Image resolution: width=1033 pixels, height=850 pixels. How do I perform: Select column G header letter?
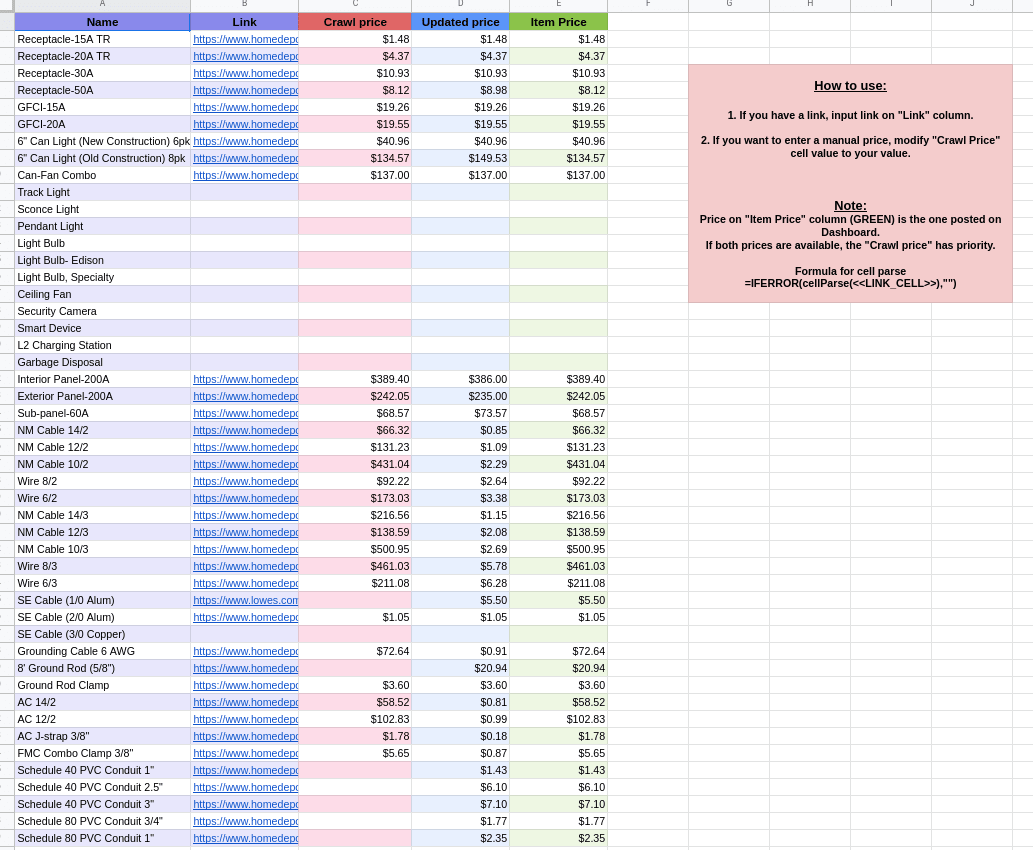pos(729,5)
